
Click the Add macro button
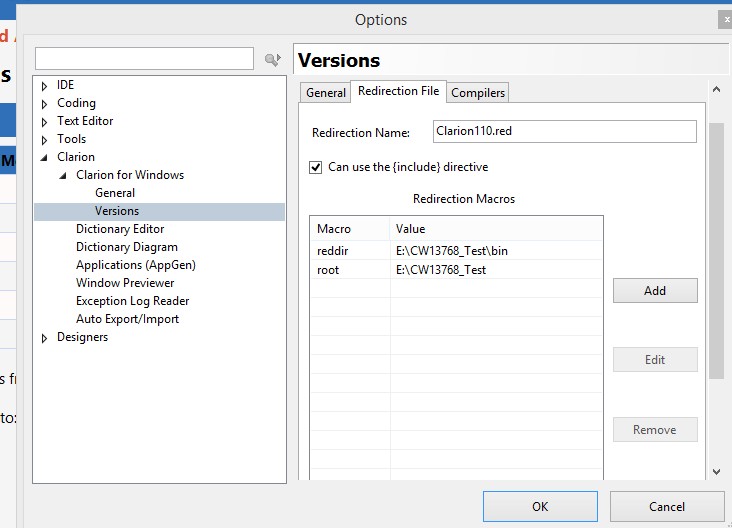coord(655,290)
